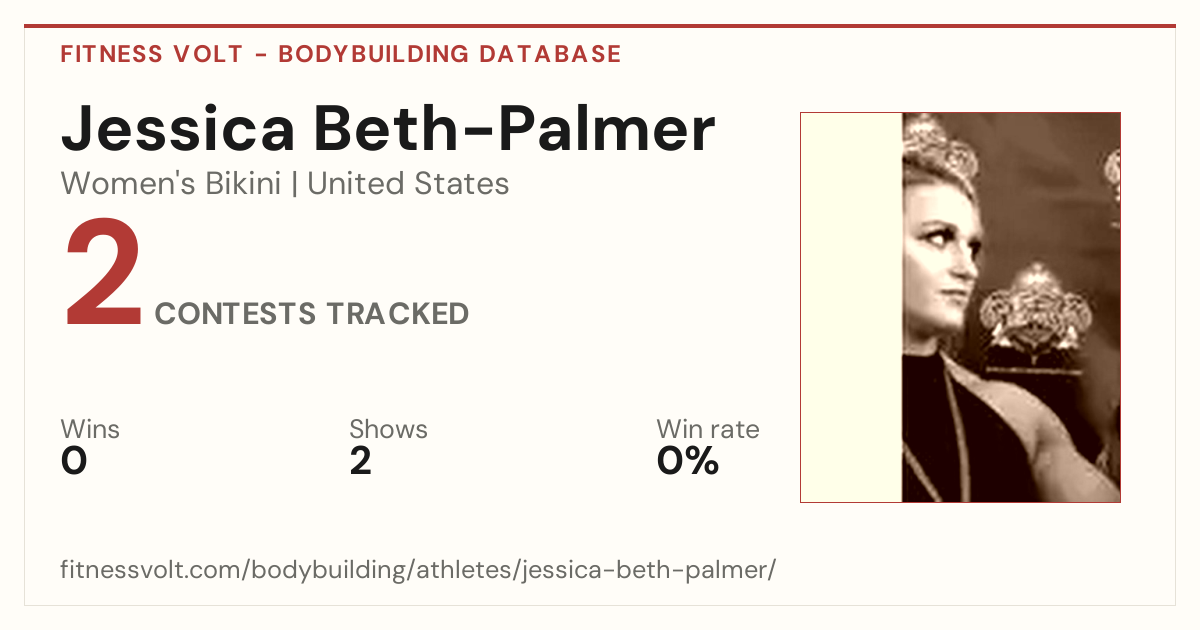The height and width of the screenshot is (630, 1200).
Task: Click the 0% win rate value
Action: (688, 461)
